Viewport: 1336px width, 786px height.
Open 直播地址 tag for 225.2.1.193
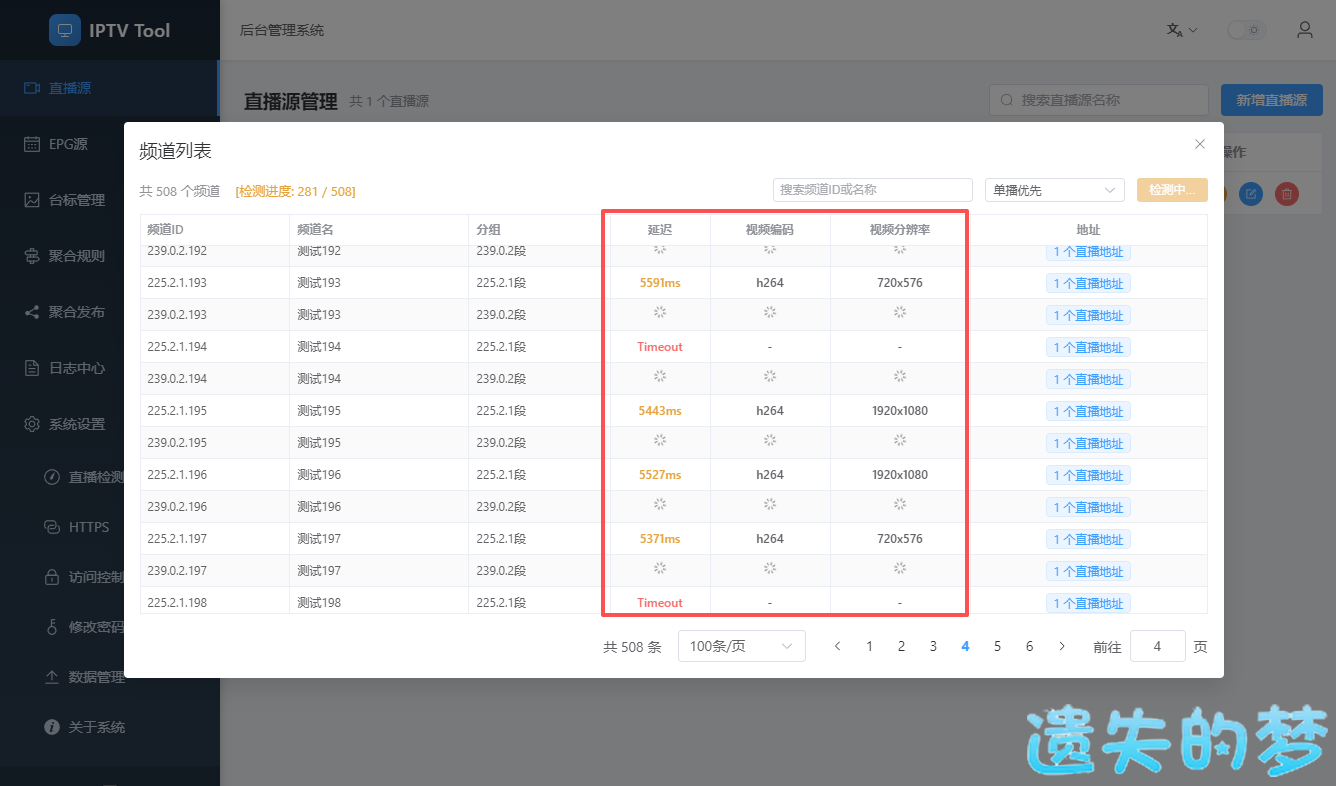coord(1088,283)
